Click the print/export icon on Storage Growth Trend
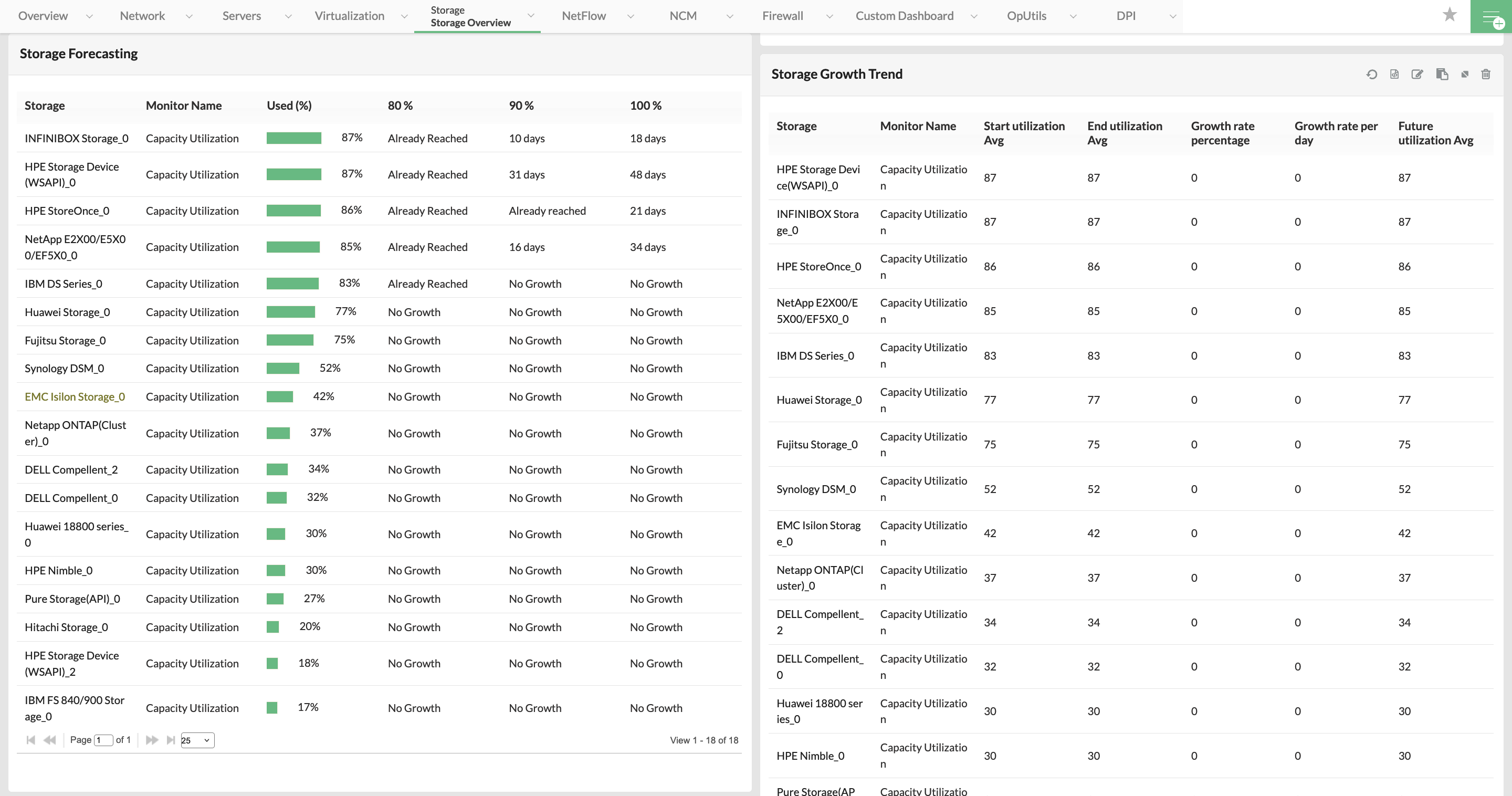Image resolution: width=1512 pixels, height=796 pixels. (1394, 74)
